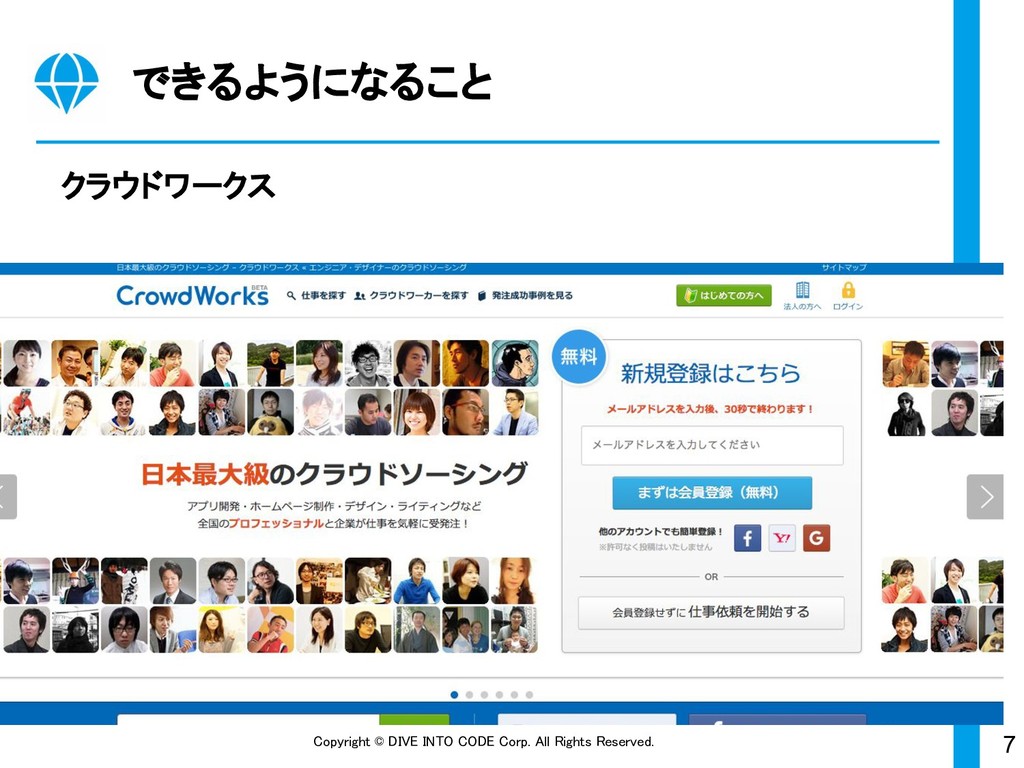Click the right carousel arrow
Viewport: 1024px width, 768px height.
coord(985,497)
